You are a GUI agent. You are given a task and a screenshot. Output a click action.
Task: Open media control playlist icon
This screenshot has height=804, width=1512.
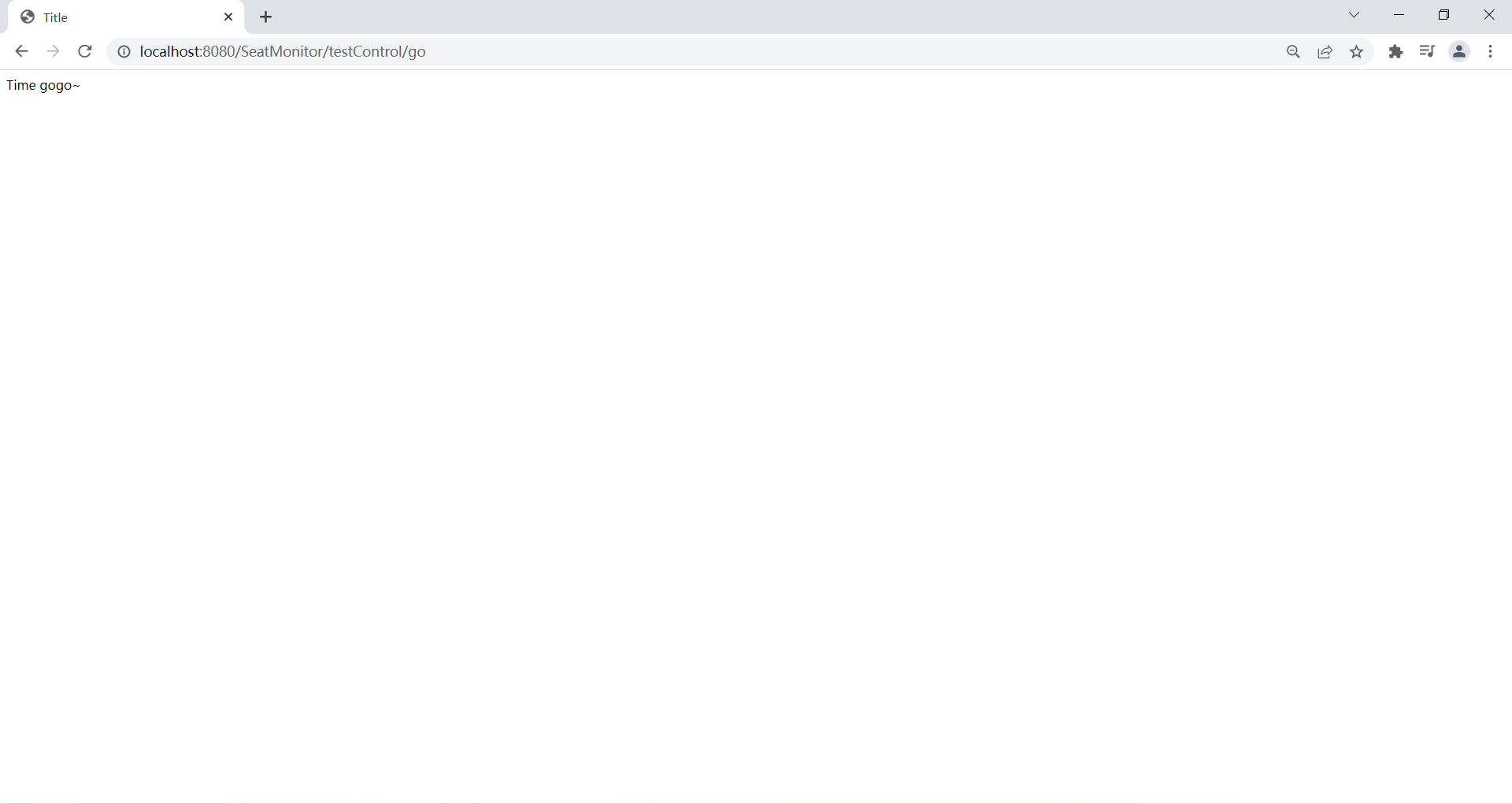coord(1427,51)
